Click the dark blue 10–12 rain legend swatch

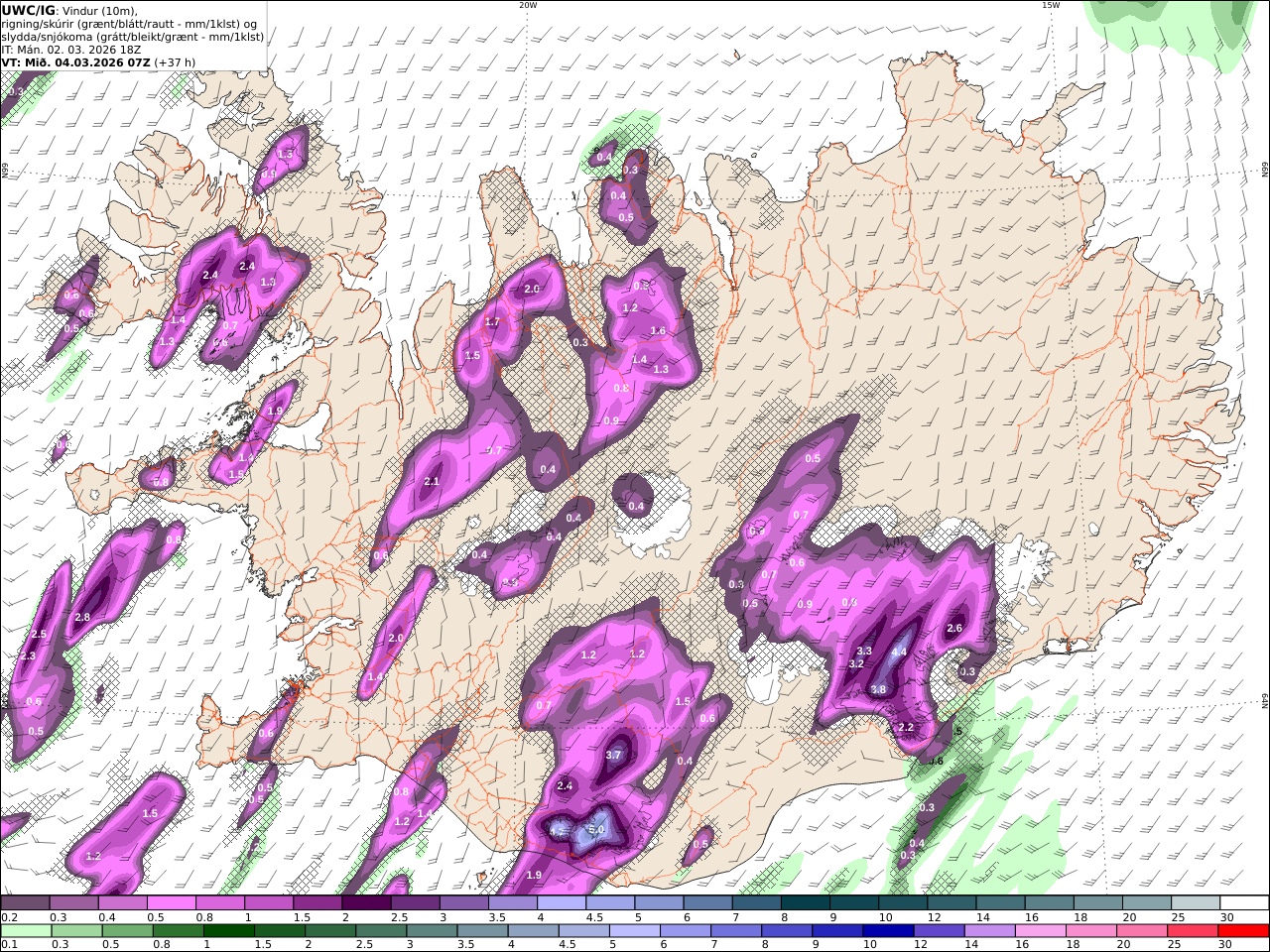coord(886,931)
